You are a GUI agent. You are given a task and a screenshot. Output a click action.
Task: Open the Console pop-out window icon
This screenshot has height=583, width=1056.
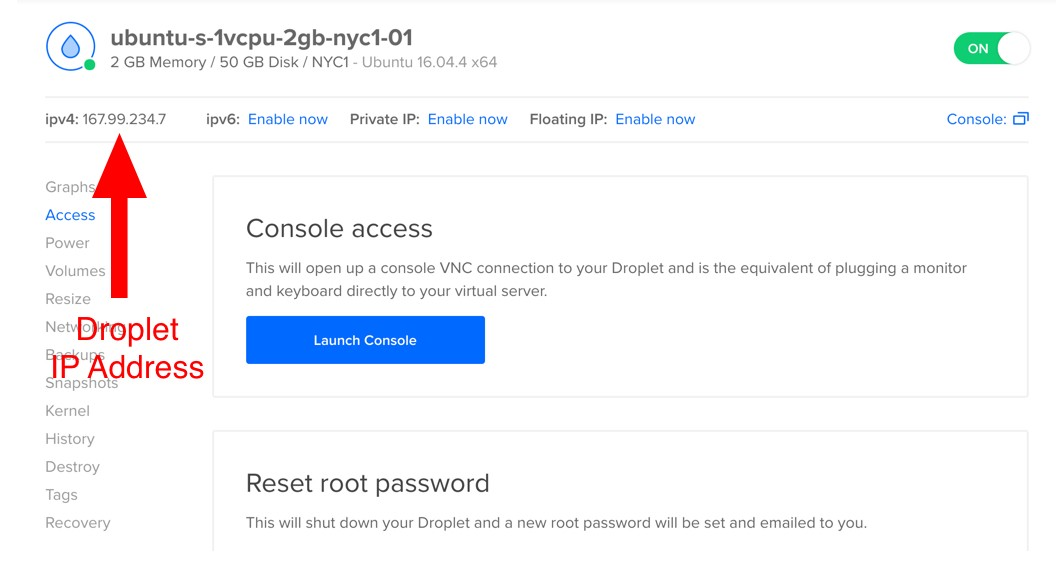[1021, 119]
